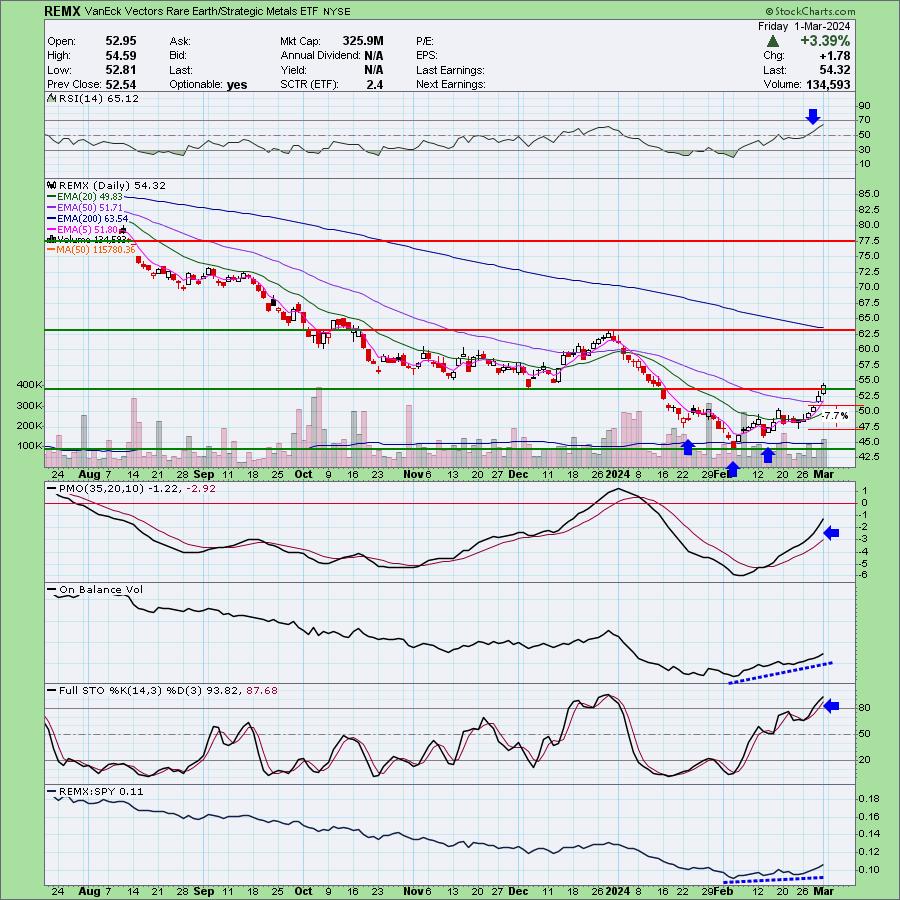Click the header Volume value 134,593
Viewport: 900px width, 900px height.
click(827, 84)
